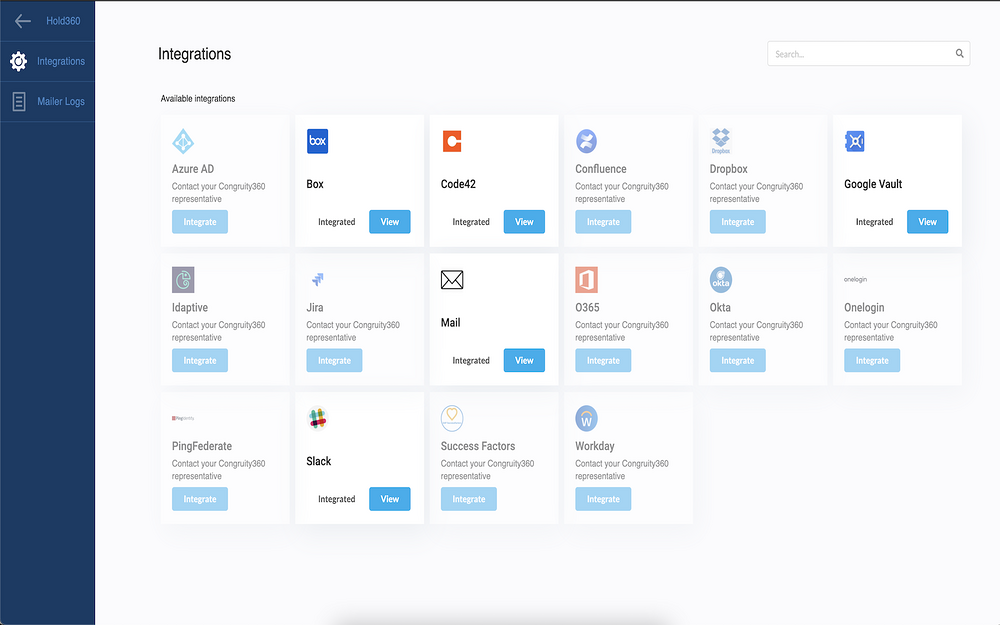Screen dimensions: 1000x625
Task: View the Slack integration
Action: tap(390, 499)
